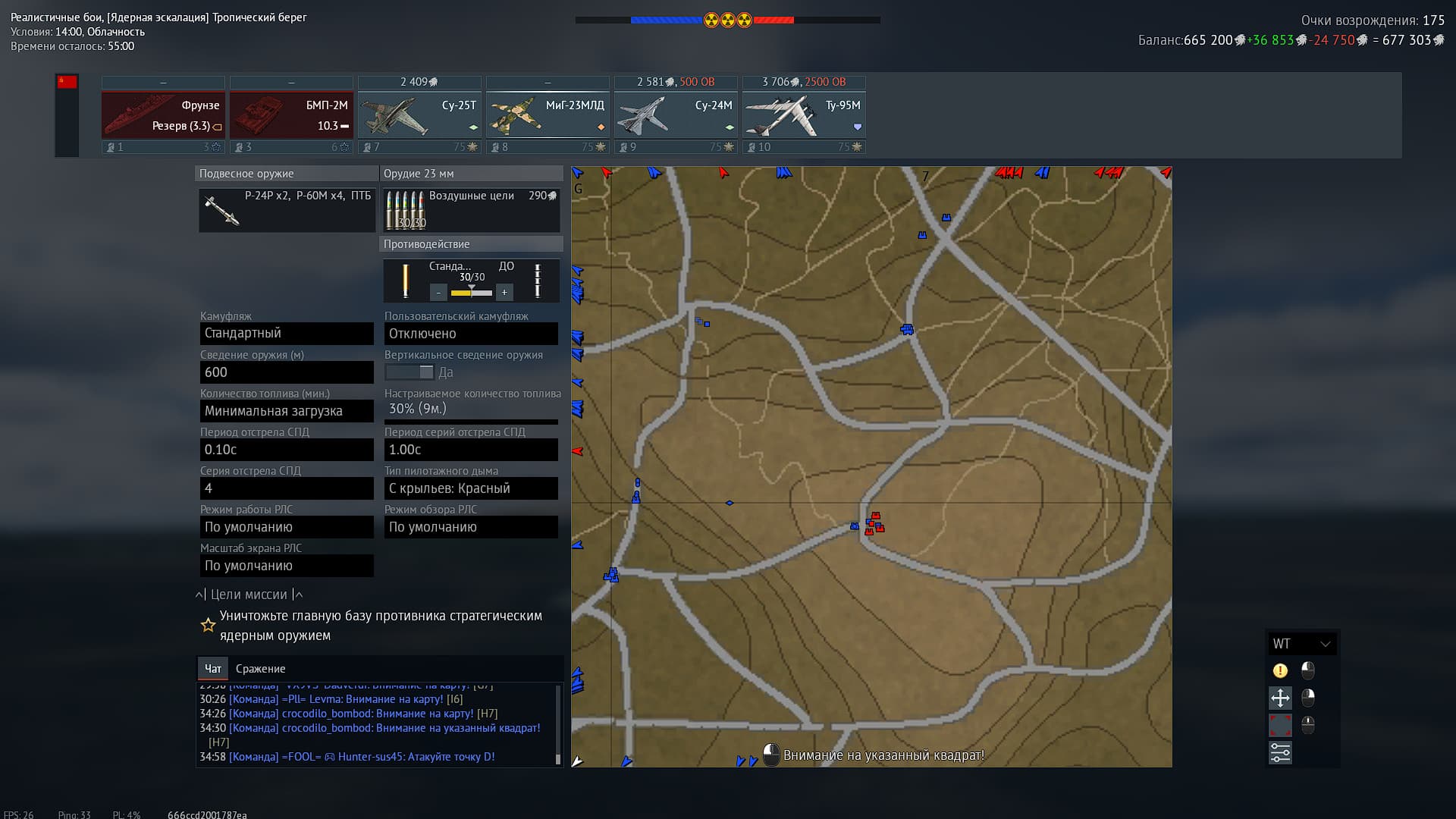This screenshot has width=1456, height=819.
Task: Select the БМП-2М vehicle slot
Action: click(x=291, y=115)
